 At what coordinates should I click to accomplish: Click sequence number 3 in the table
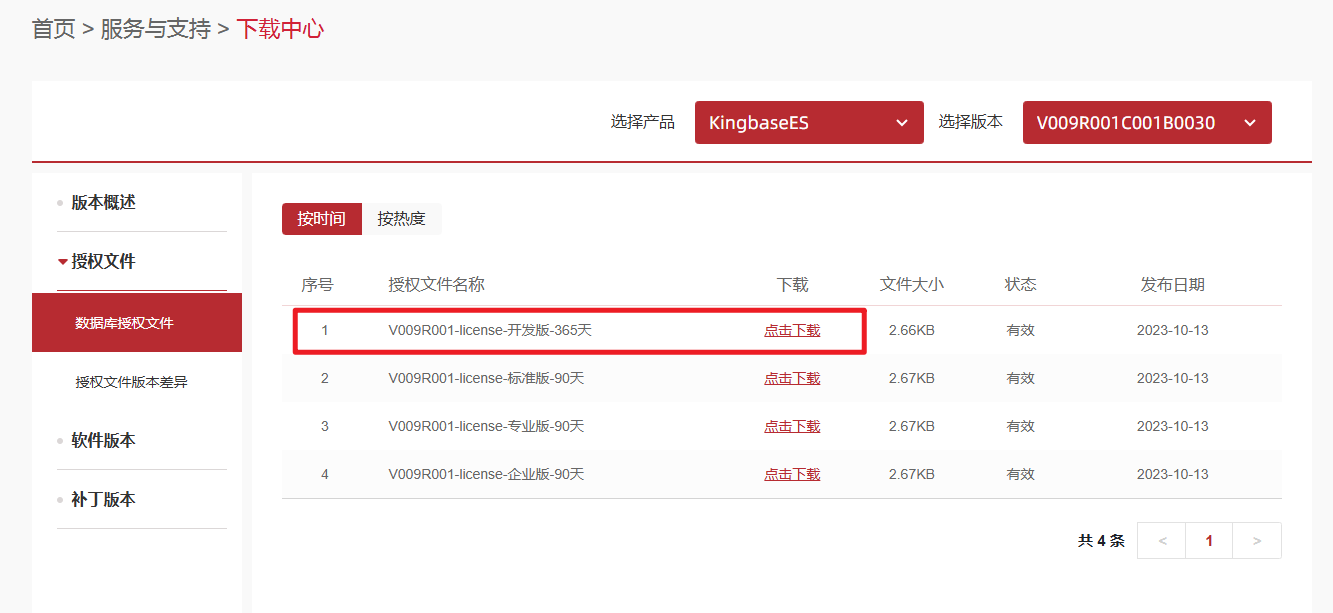(324, 426)
